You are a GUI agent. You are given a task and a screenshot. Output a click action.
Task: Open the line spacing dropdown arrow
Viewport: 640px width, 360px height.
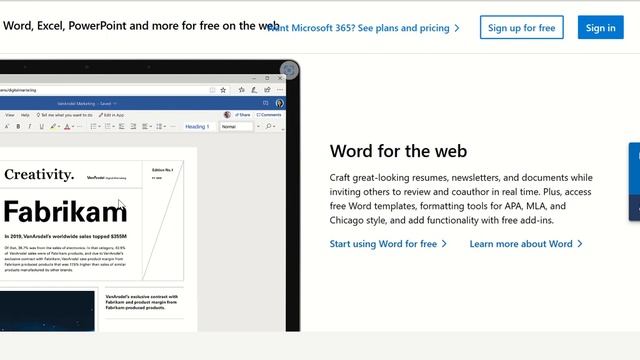click(x=164, y=126)
